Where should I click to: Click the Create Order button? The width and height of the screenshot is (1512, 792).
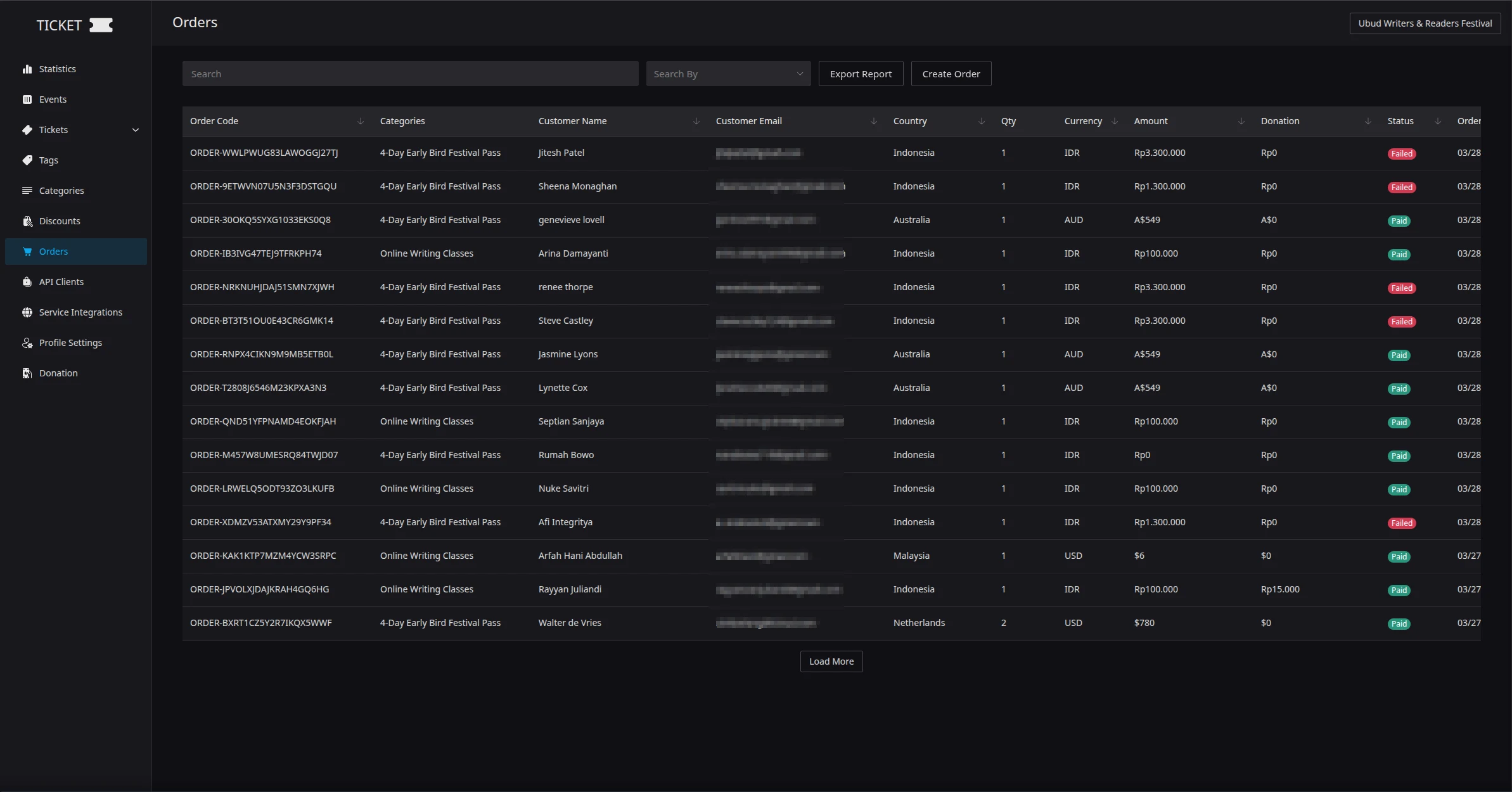point(951,74)
